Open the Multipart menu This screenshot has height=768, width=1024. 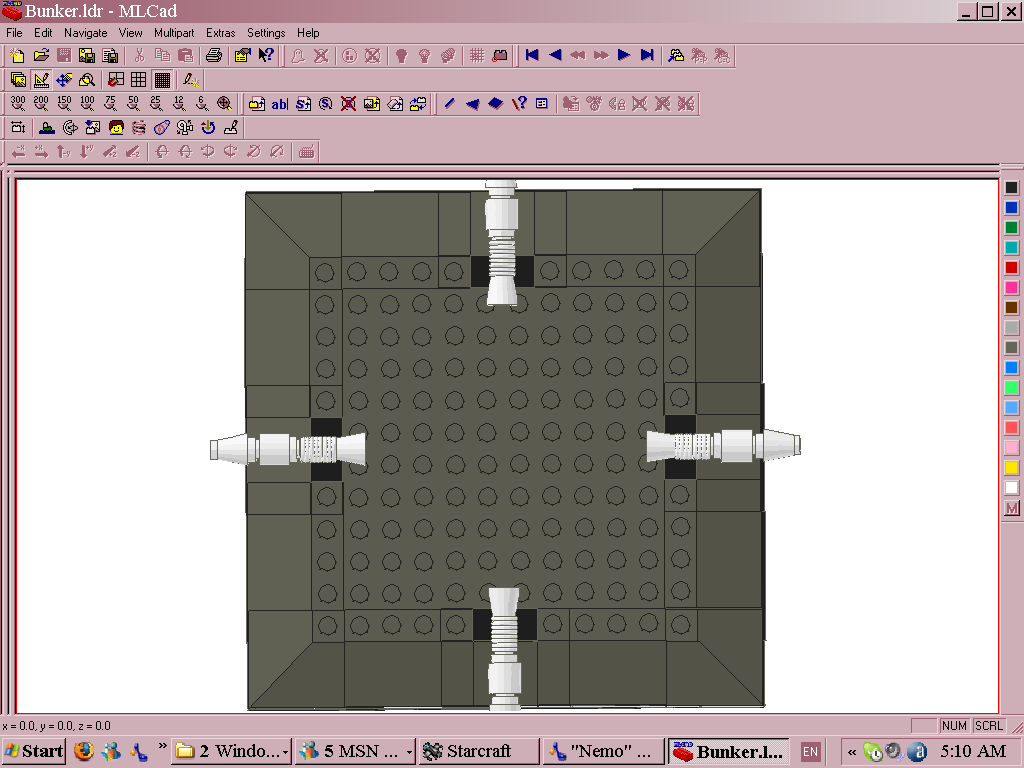[x=174, y=33]
